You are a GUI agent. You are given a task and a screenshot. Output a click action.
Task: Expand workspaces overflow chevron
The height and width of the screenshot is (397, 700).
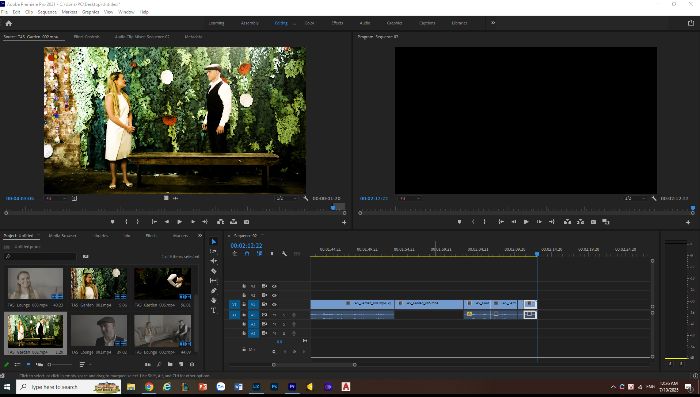pyautogui.click(x=493, y=23)
